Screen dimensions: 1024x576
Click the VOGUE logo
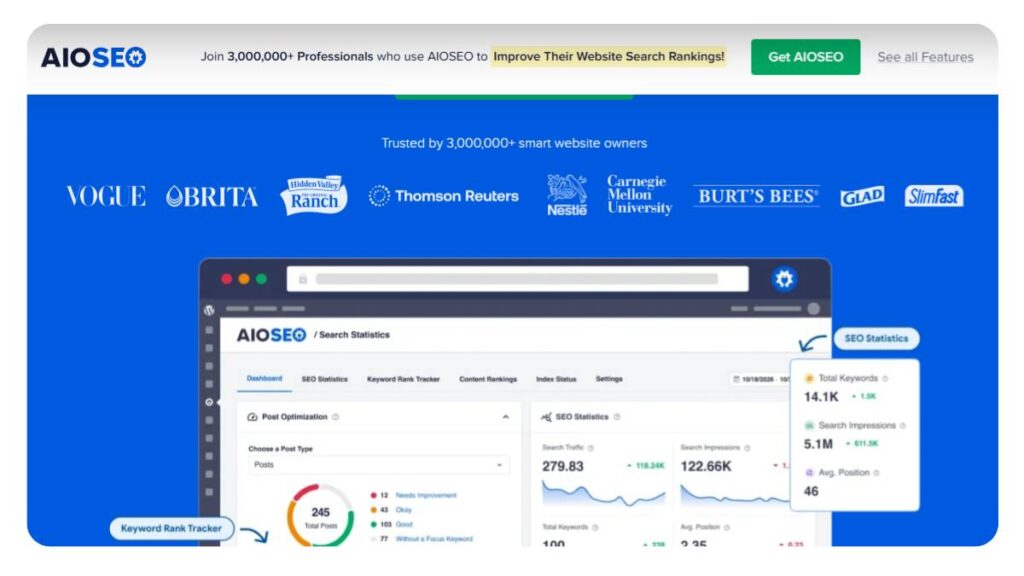tap(106, 196)
